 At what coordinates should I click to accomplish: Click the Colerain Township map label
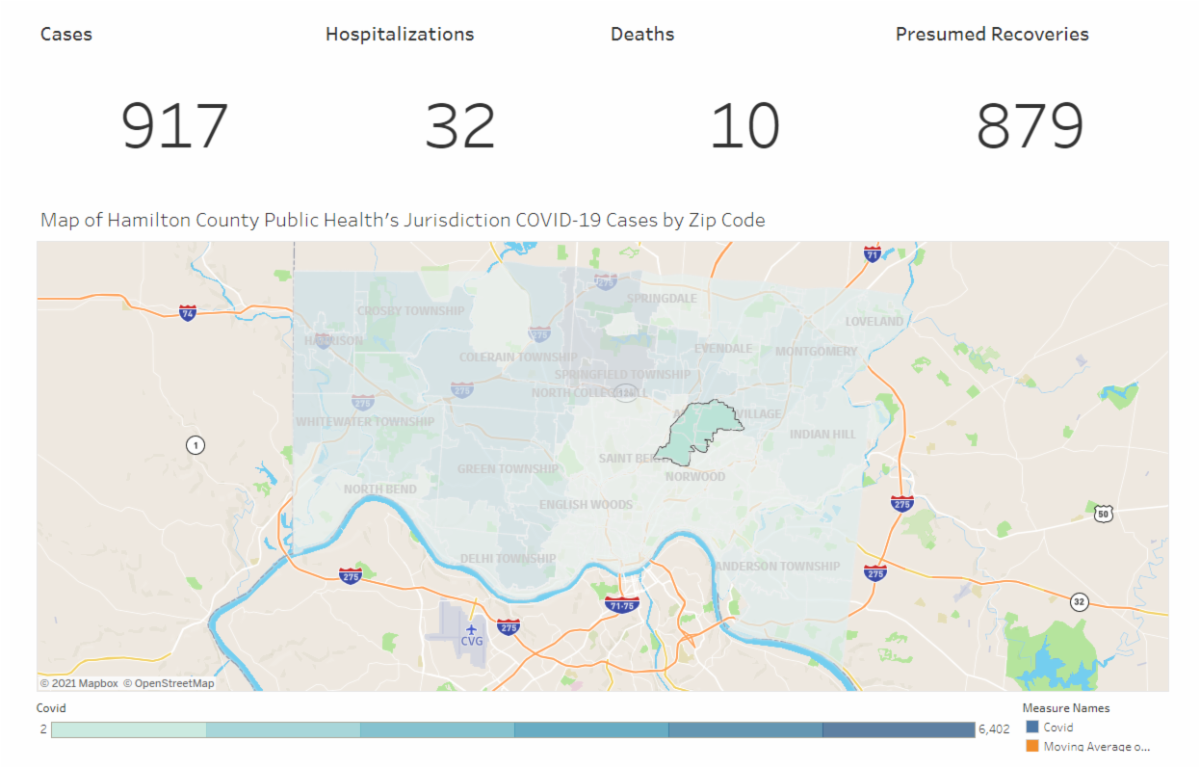point(518,357)
